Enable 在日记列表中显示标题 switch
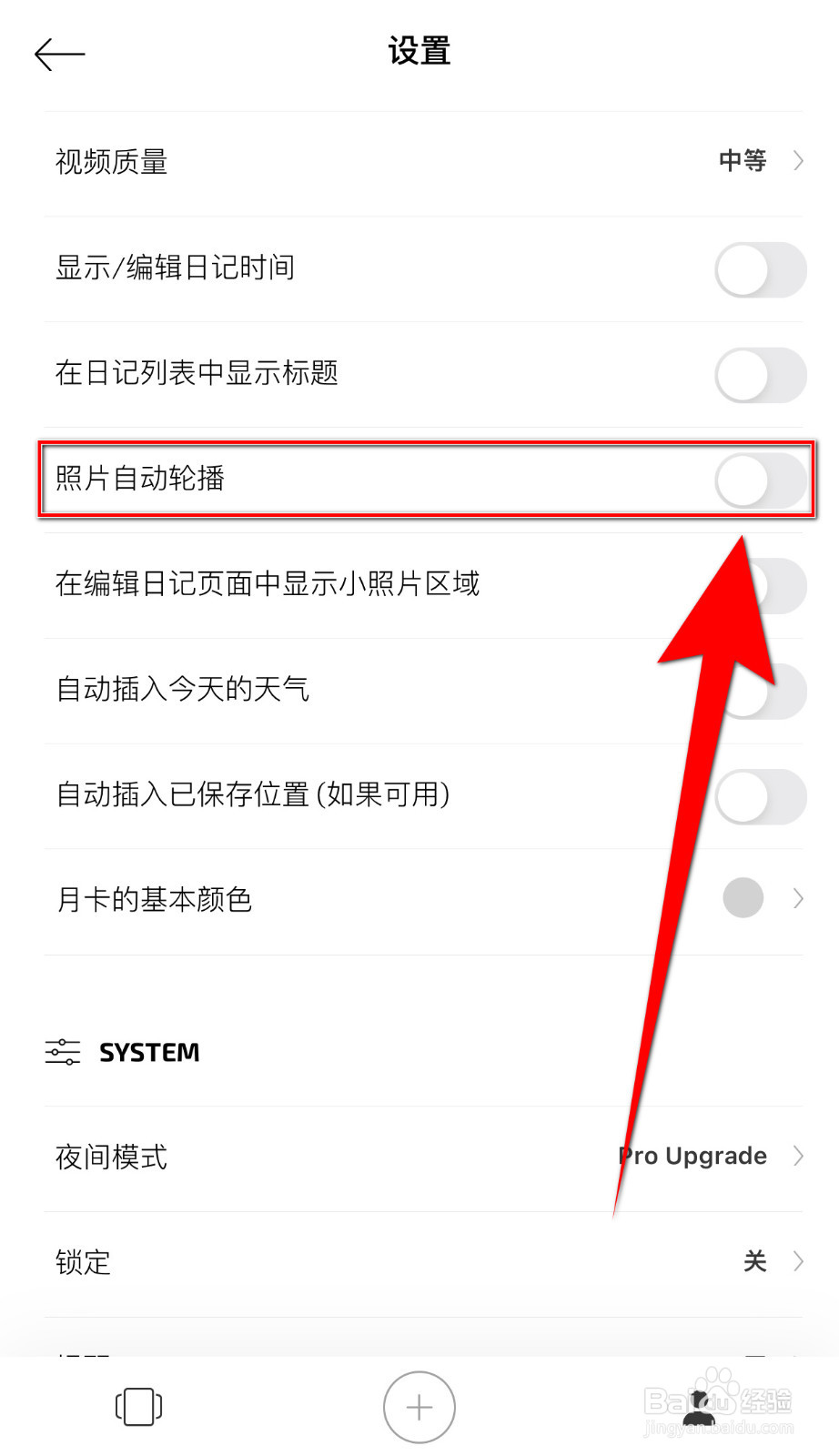Screen dimensions: 839x1456 (x=761, y=375)
